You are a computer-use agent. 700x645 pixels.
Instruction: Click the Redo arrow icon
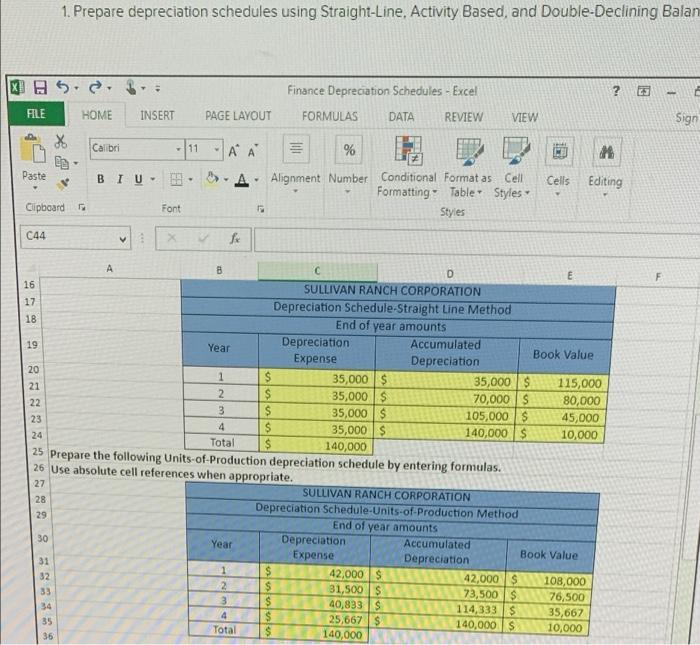pyautogui.click(x=95, y=87)
